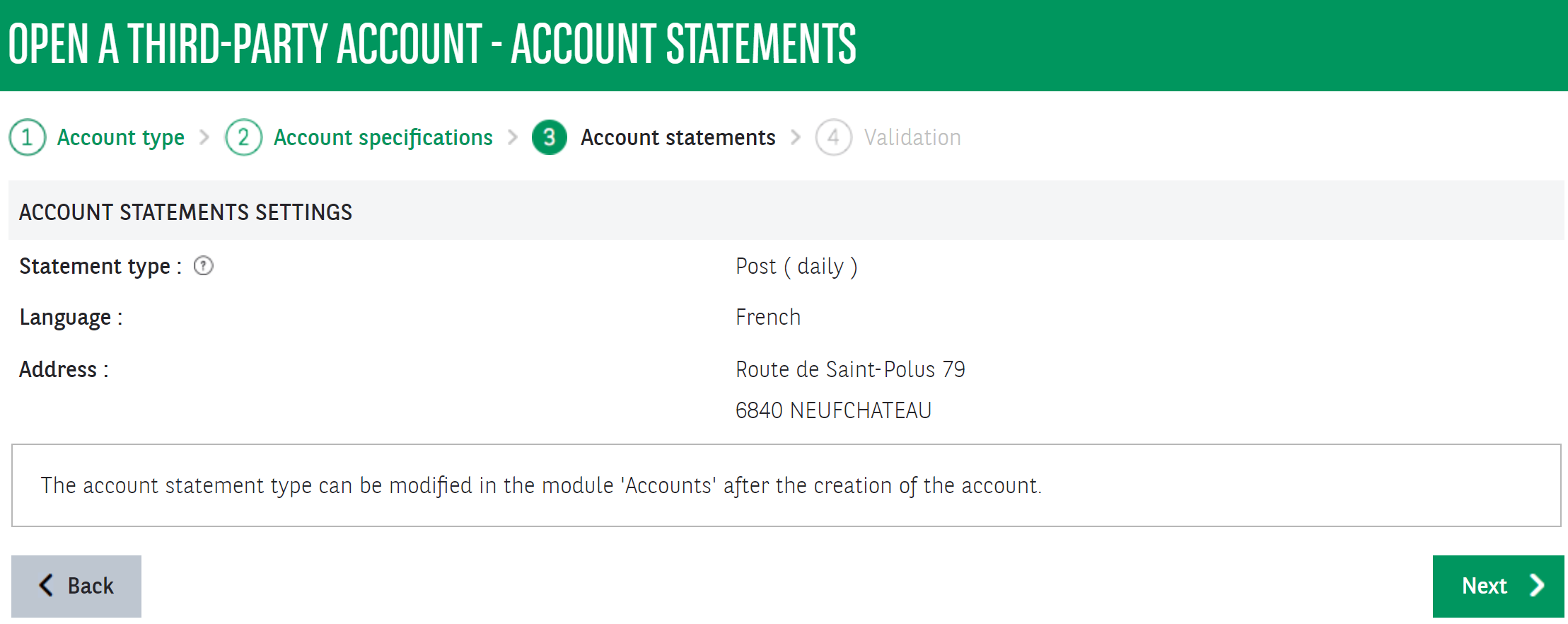Click the chevron after Account type step
The width and height of the screenshot is (1568, 624).
coord(204,137)
